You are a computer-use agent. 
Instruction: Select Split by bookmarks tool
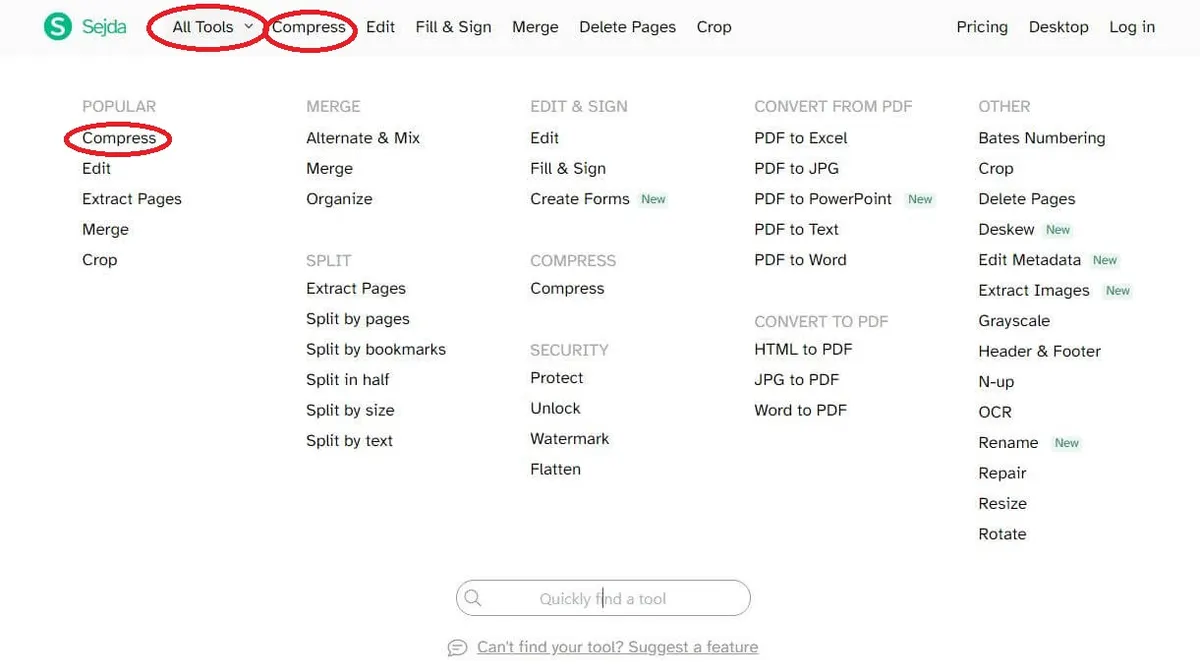[376, 349]
